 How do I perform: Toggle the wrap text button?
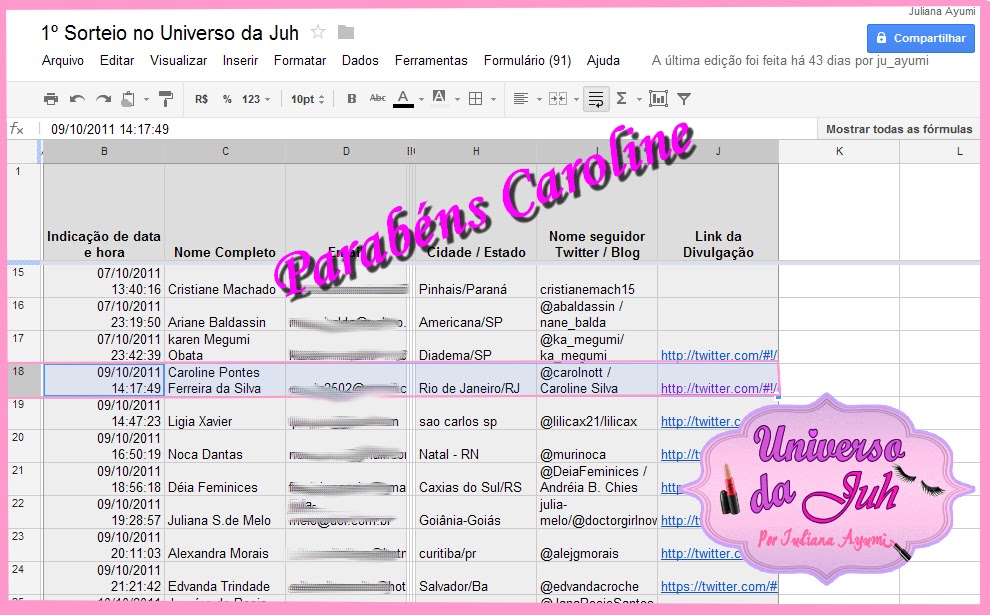pos(596,99)
